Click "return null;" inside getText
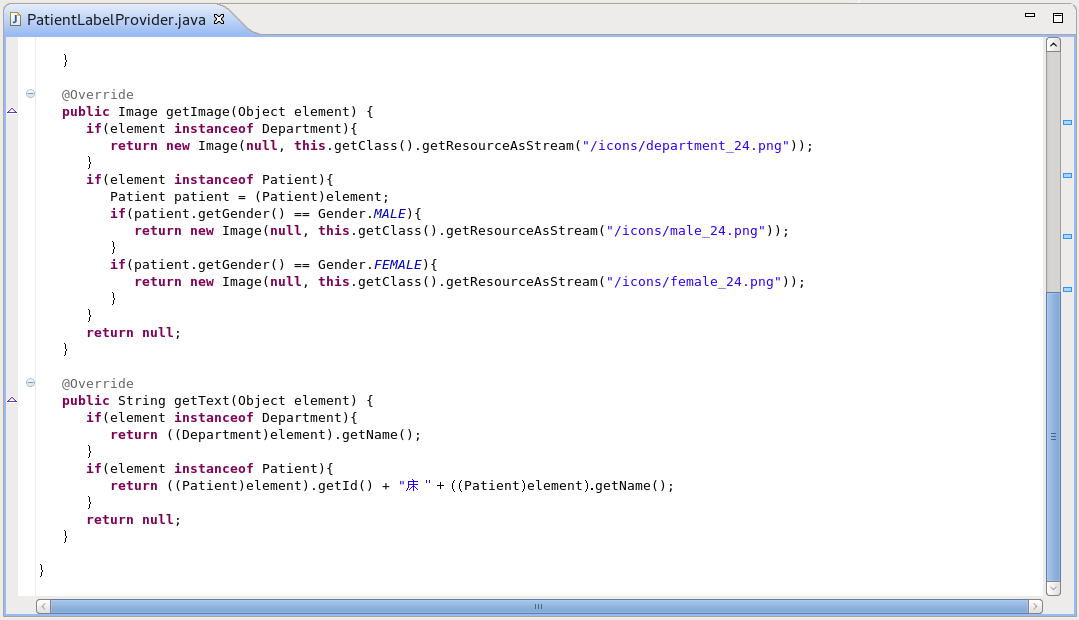Viewport: 1079px width, 620px height. coord(133,520)
